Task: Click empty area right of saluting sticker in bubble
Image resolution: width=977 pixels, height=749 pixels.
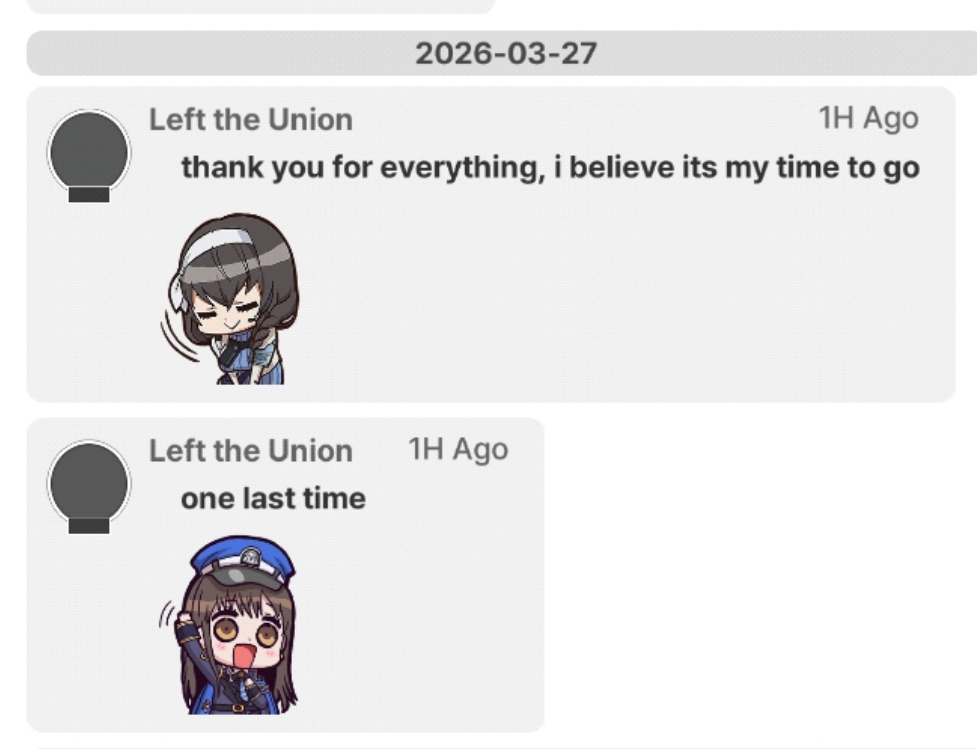Action: click(x=424, y=623)
